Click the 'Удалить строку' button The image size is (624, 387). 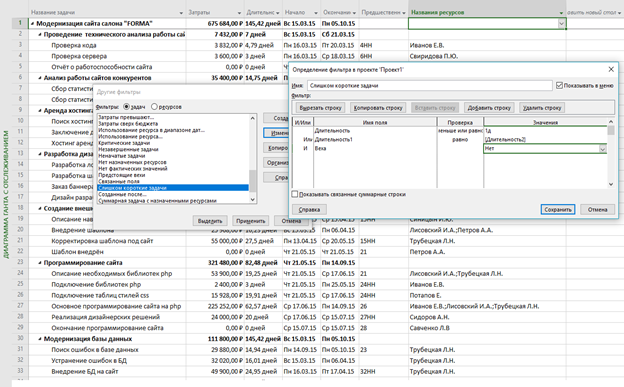[542, 108]
